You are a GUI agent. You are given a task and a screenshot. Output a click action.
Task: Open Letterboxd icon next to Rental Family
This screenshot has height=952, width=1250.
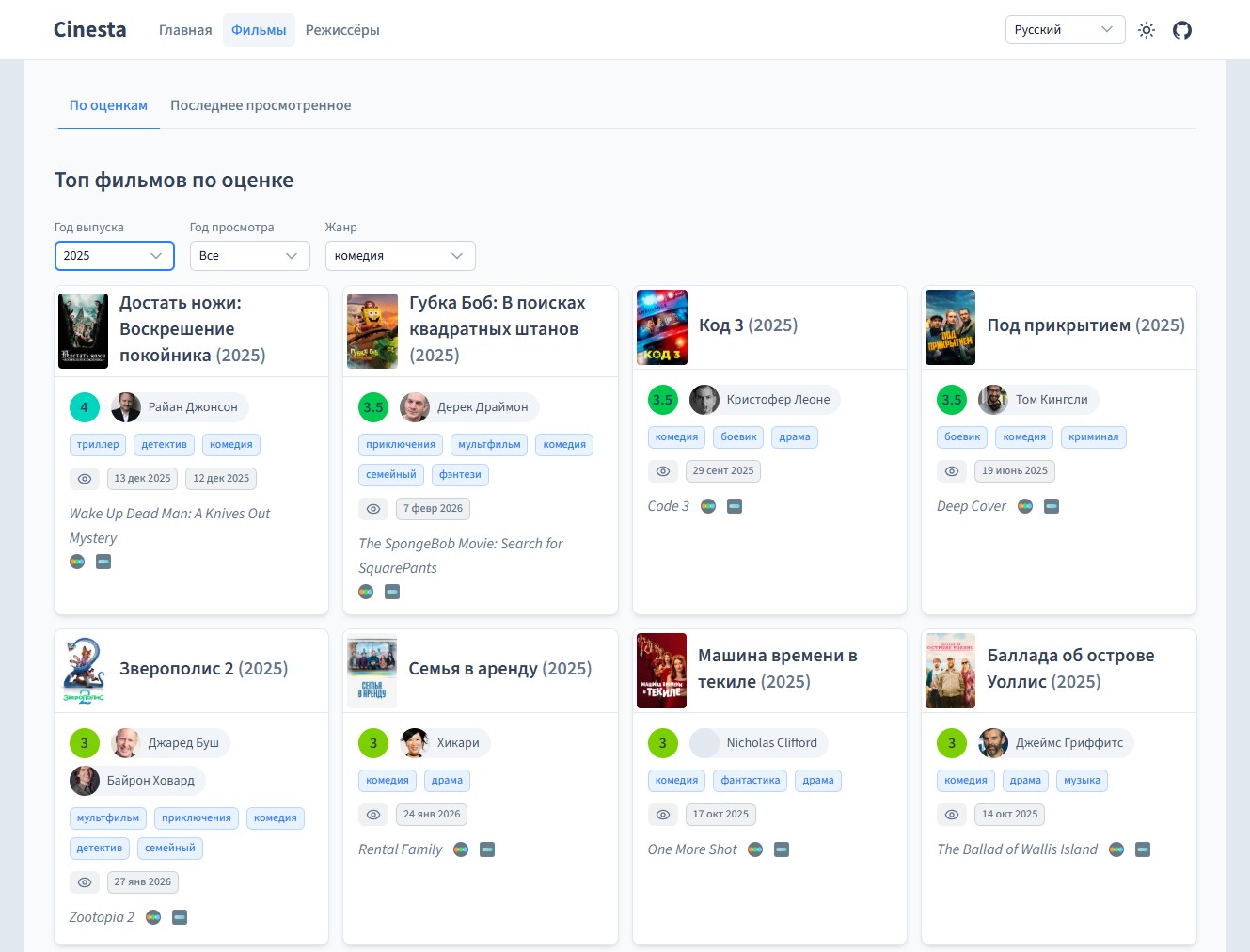pos(461,849)
